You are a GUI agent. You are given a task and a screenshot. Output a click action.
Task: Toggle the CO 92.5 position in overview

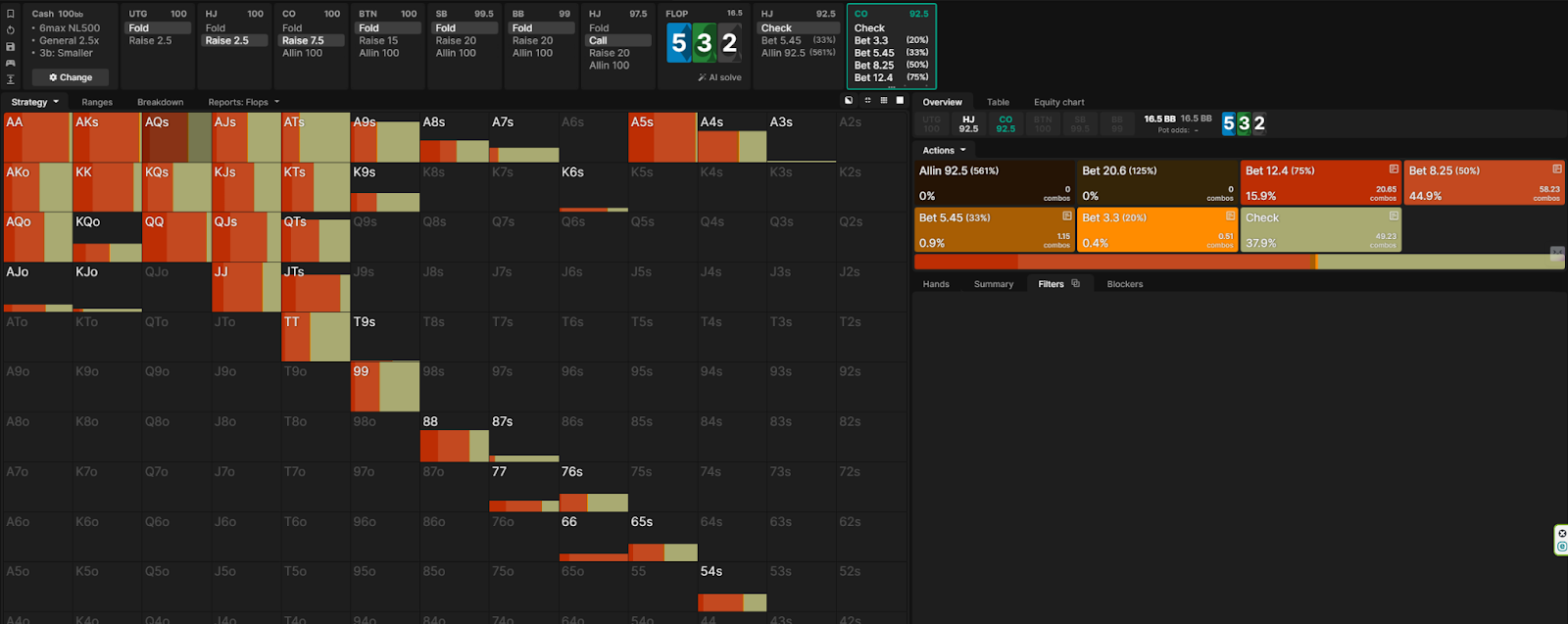coord(1005,124)
